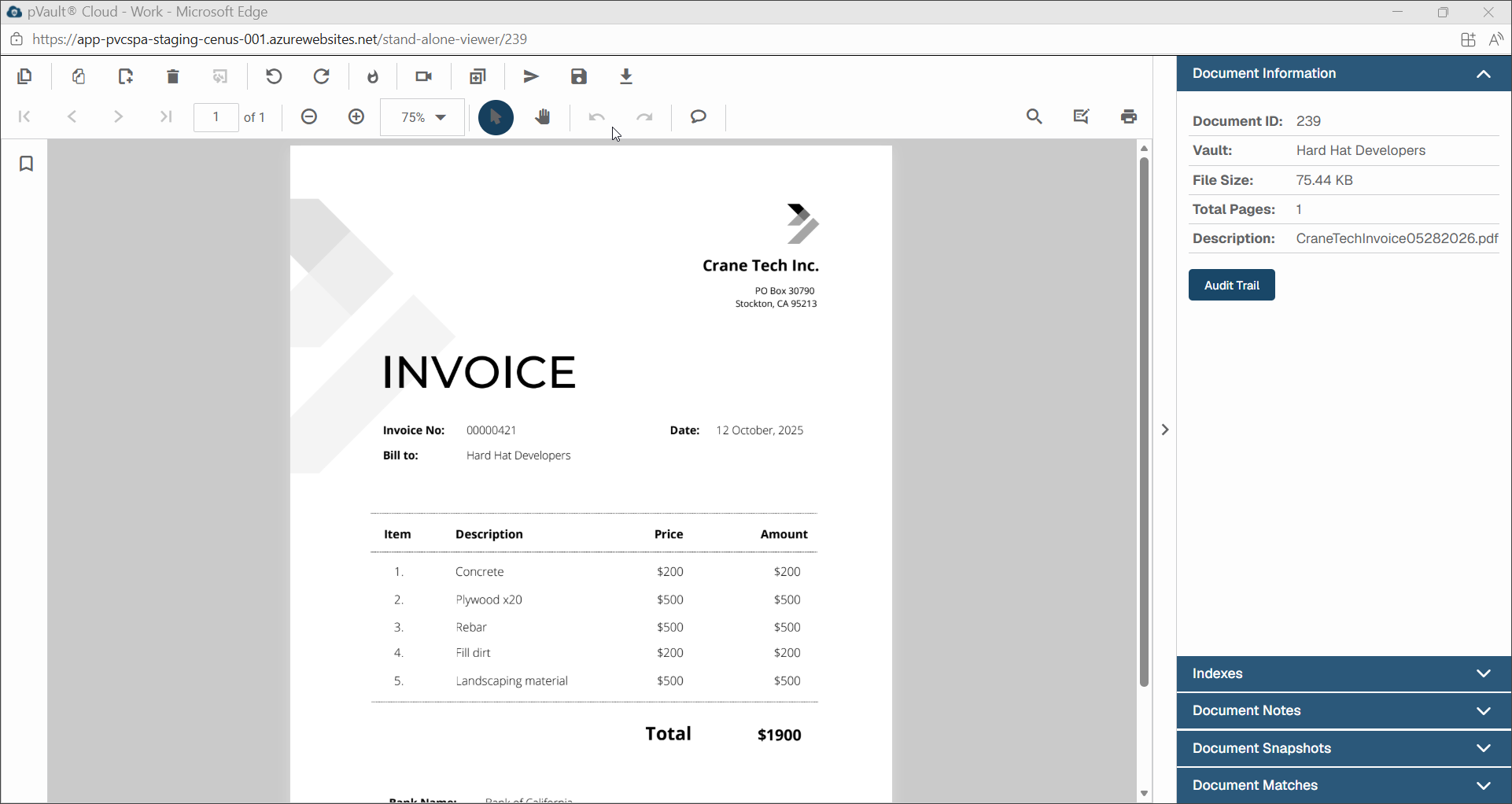Click the zoom in plus icon

click(356, 116)
